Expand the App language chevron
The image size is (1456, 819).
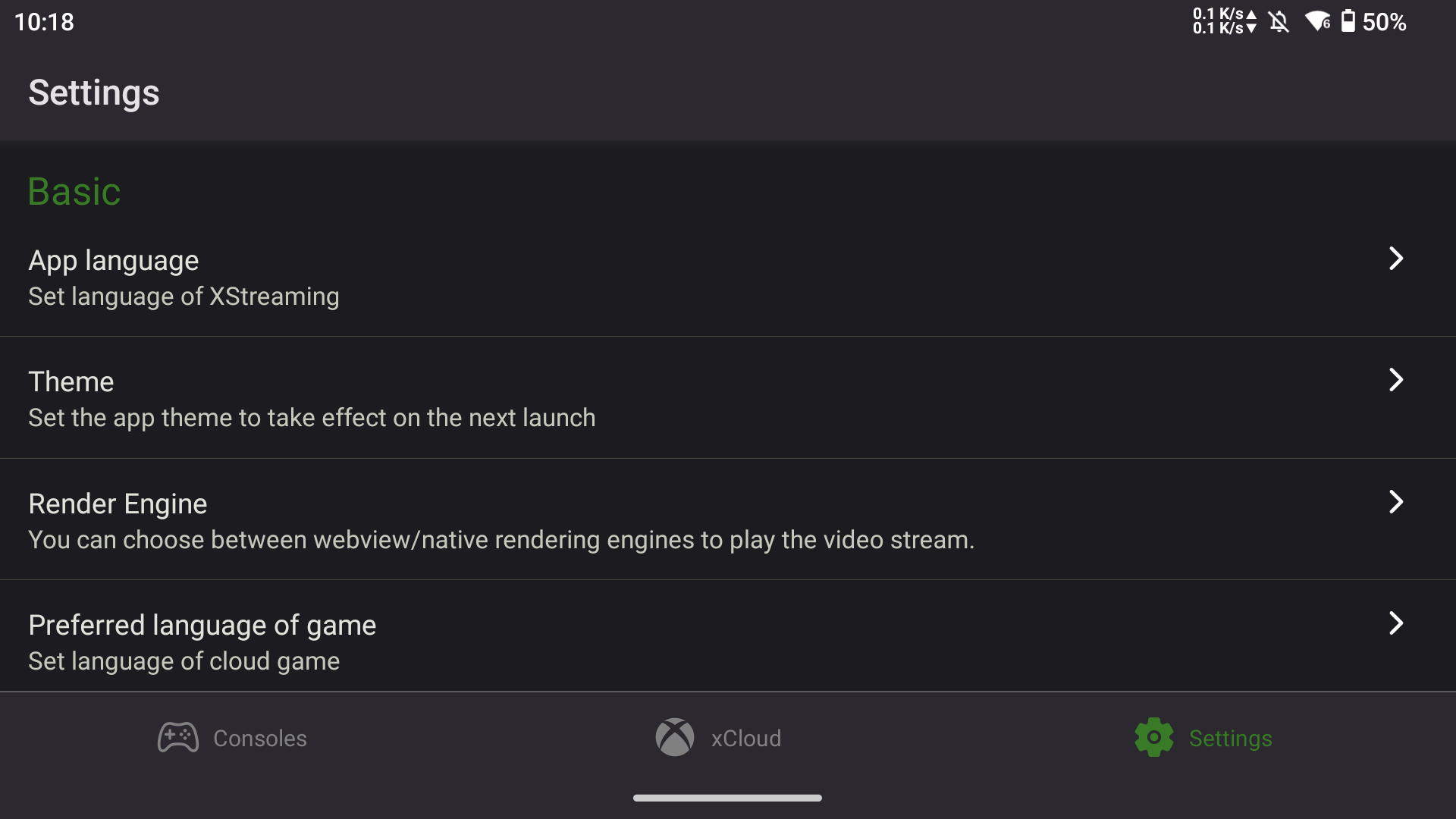pyautogui.click(x=1396, y=259)
